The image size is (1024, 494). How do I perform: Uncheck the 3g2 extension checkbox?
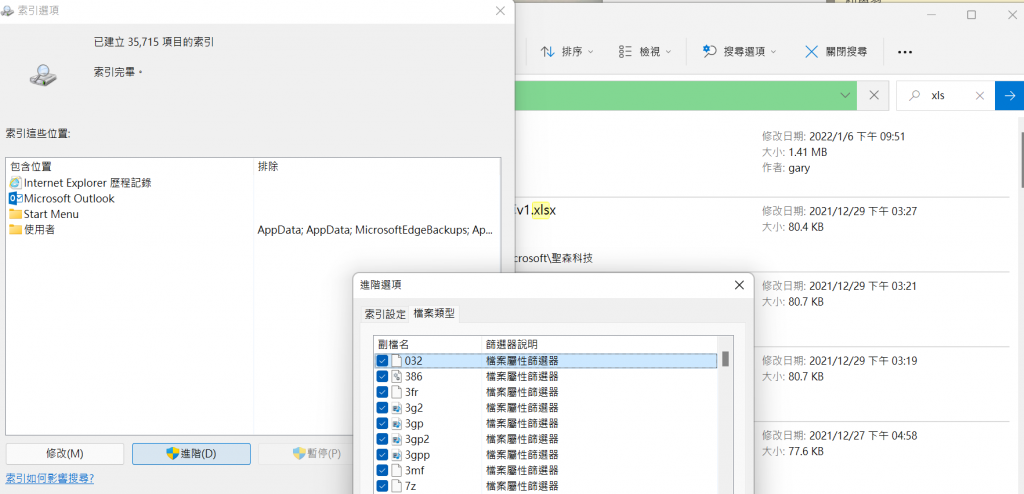[382, 408]
